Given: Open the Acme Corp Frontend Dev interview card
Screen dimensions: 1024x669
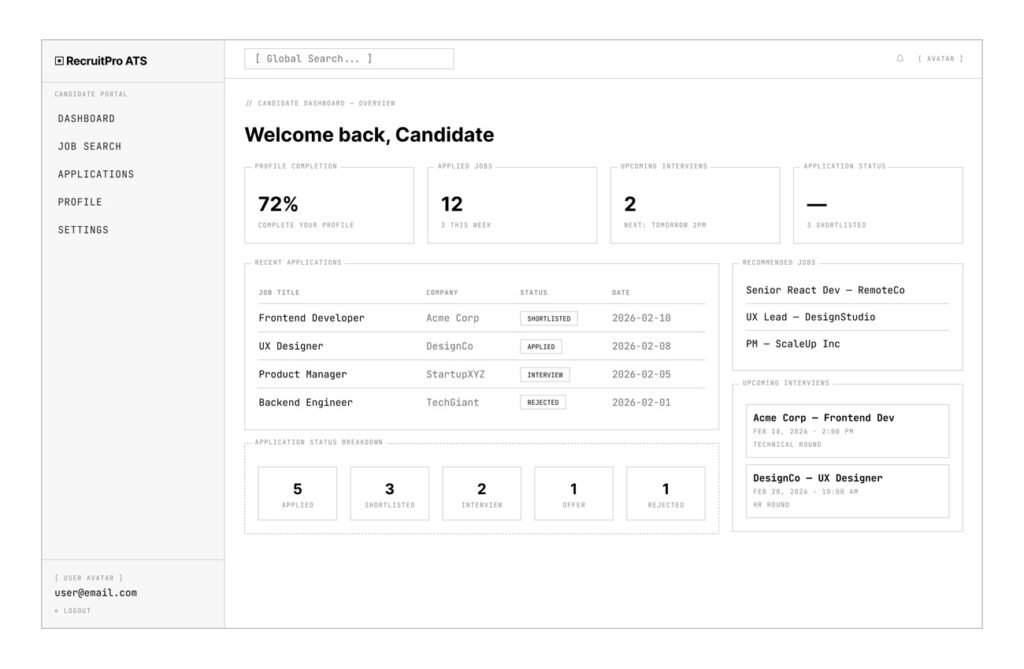Looking at the screenshot, I should 846,429.
